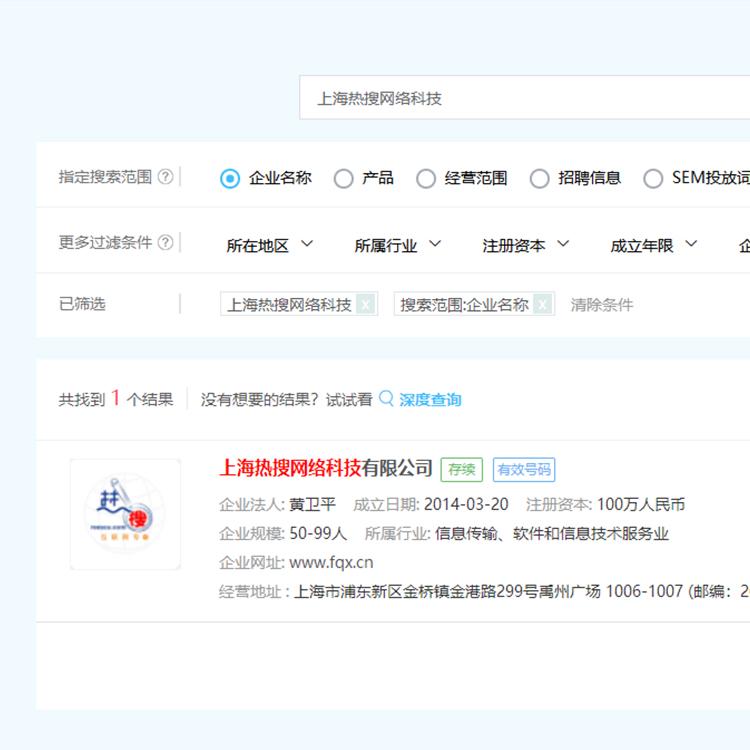Click the help icon beside 更多过滤条件

pyautogui.click(x=165, y=243)
